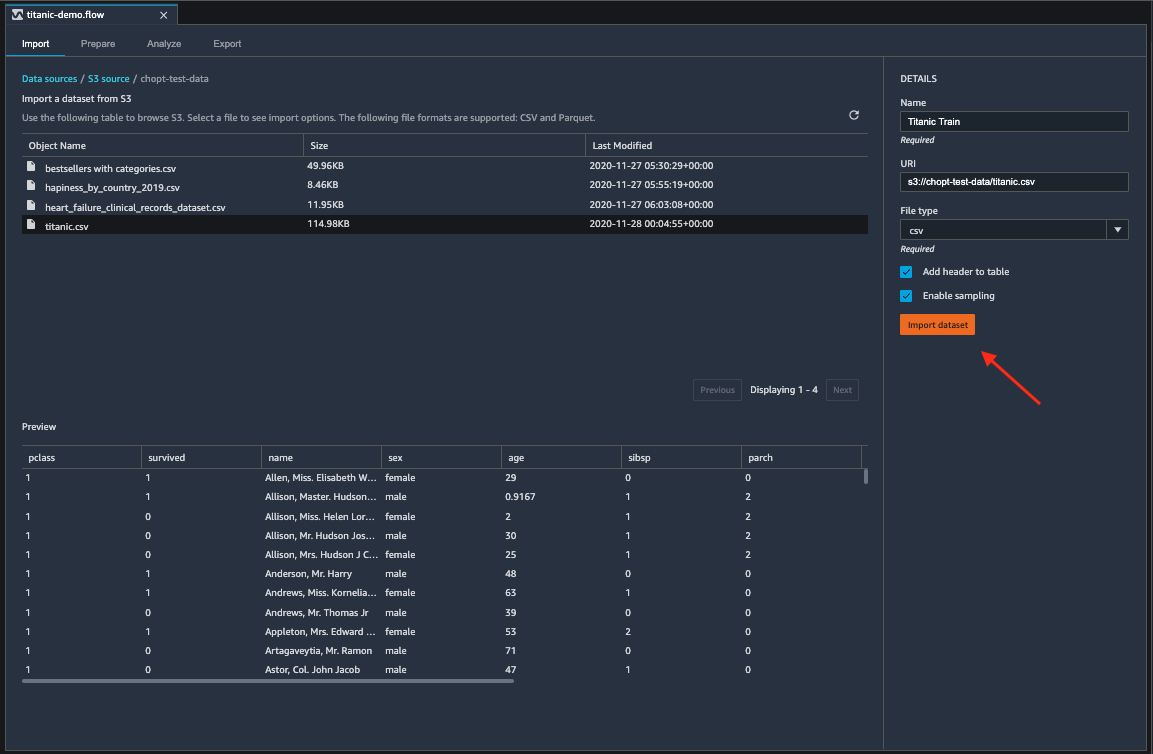Open the Analyze tab
This screenshot has width=1153, height=754.
[164, 44]
